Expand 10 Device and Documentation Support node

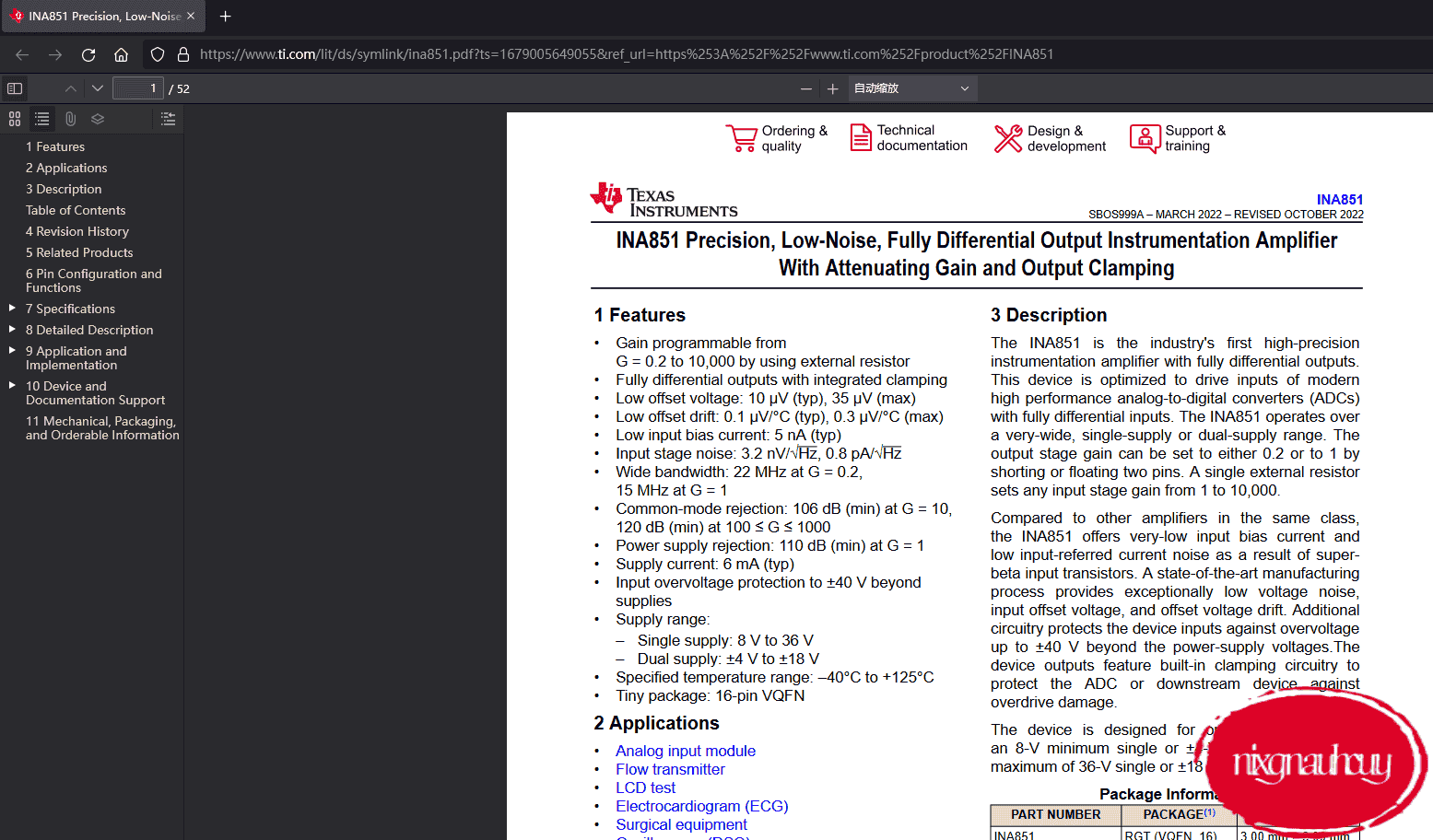12,385
